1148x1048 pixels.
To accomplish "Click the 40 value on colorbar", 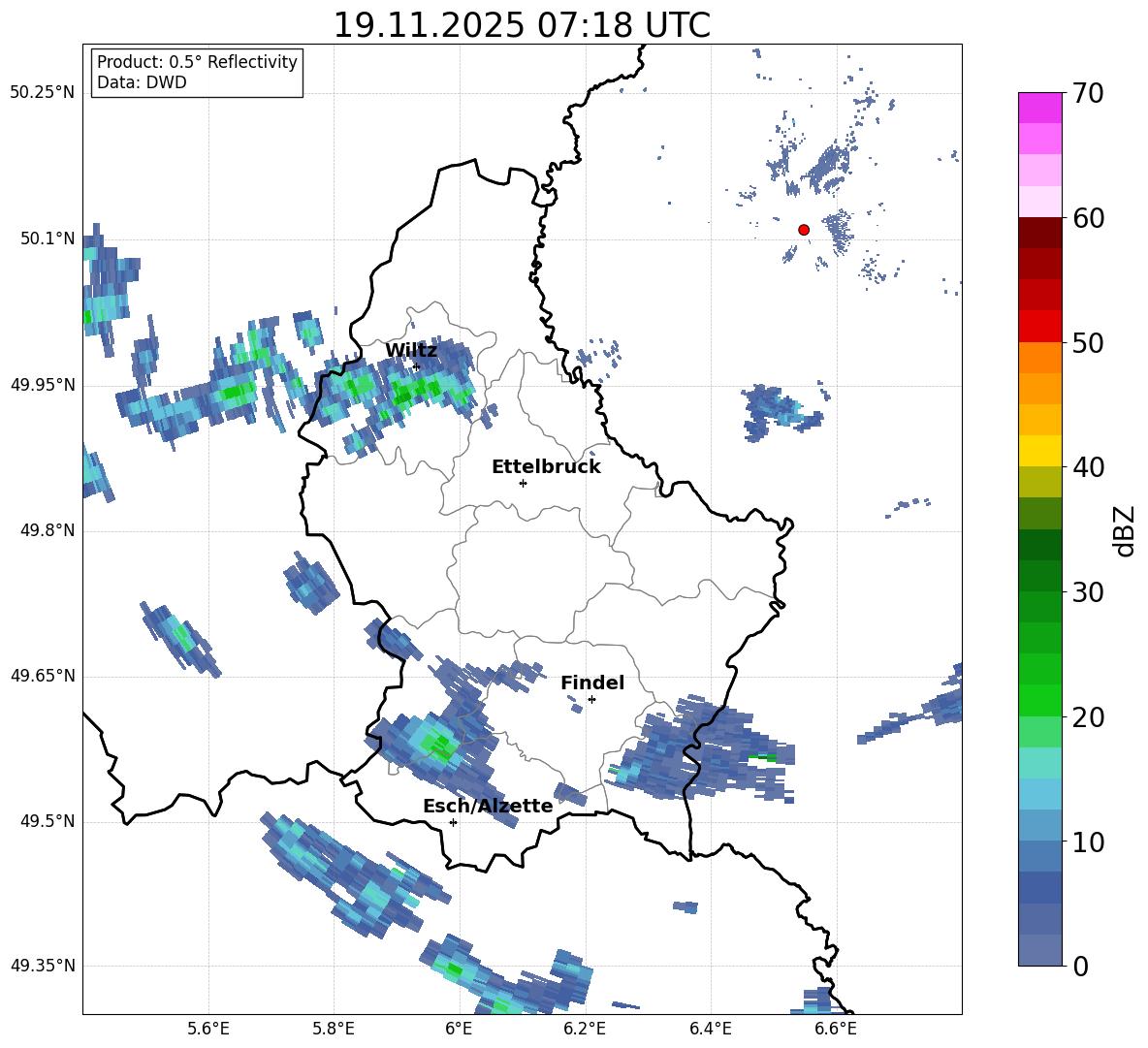I will click(x=1089, y=467).
